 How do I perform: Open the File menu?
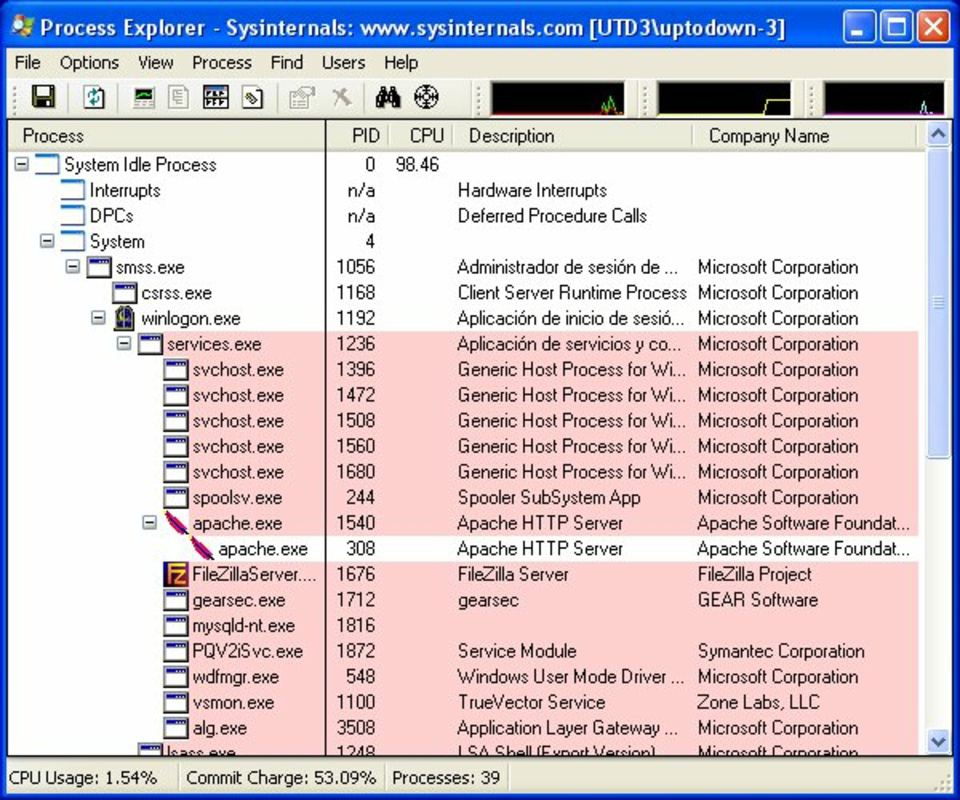28,62
